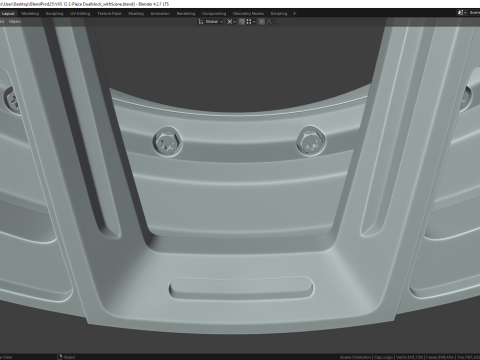This screenshot has height=360, width=480.
Task: Click the mouse Object hint in status bar
Action: 66,357
